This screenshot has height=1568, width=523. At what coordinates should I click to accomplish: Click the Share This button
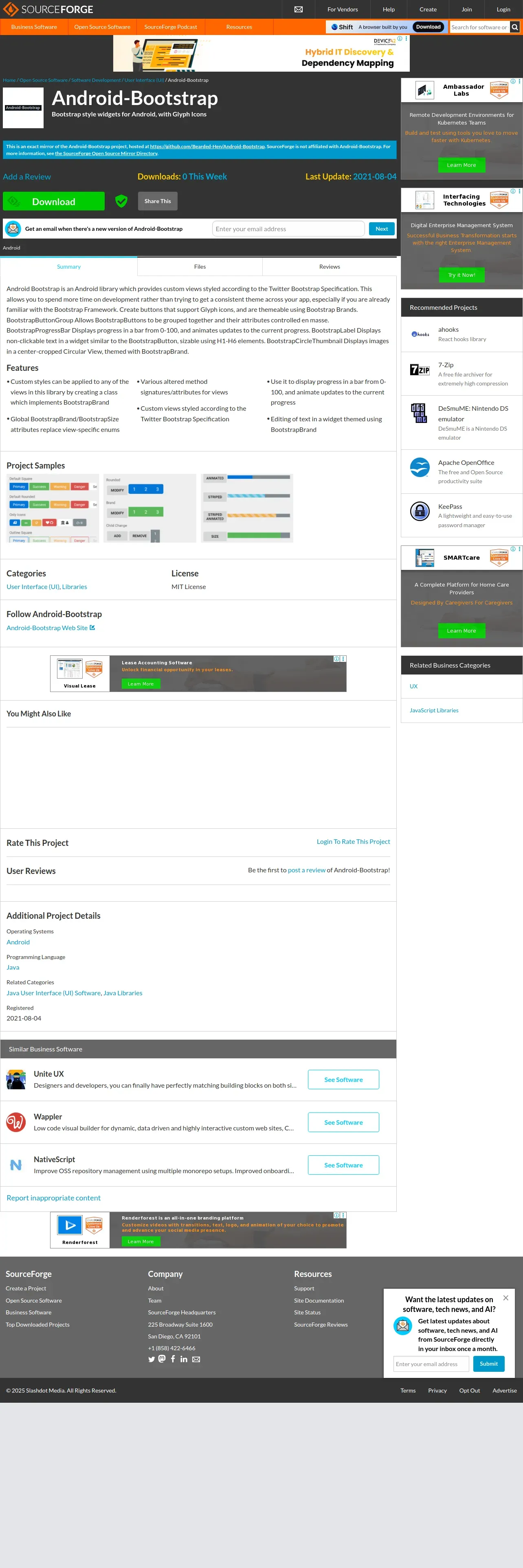[158, 201]
